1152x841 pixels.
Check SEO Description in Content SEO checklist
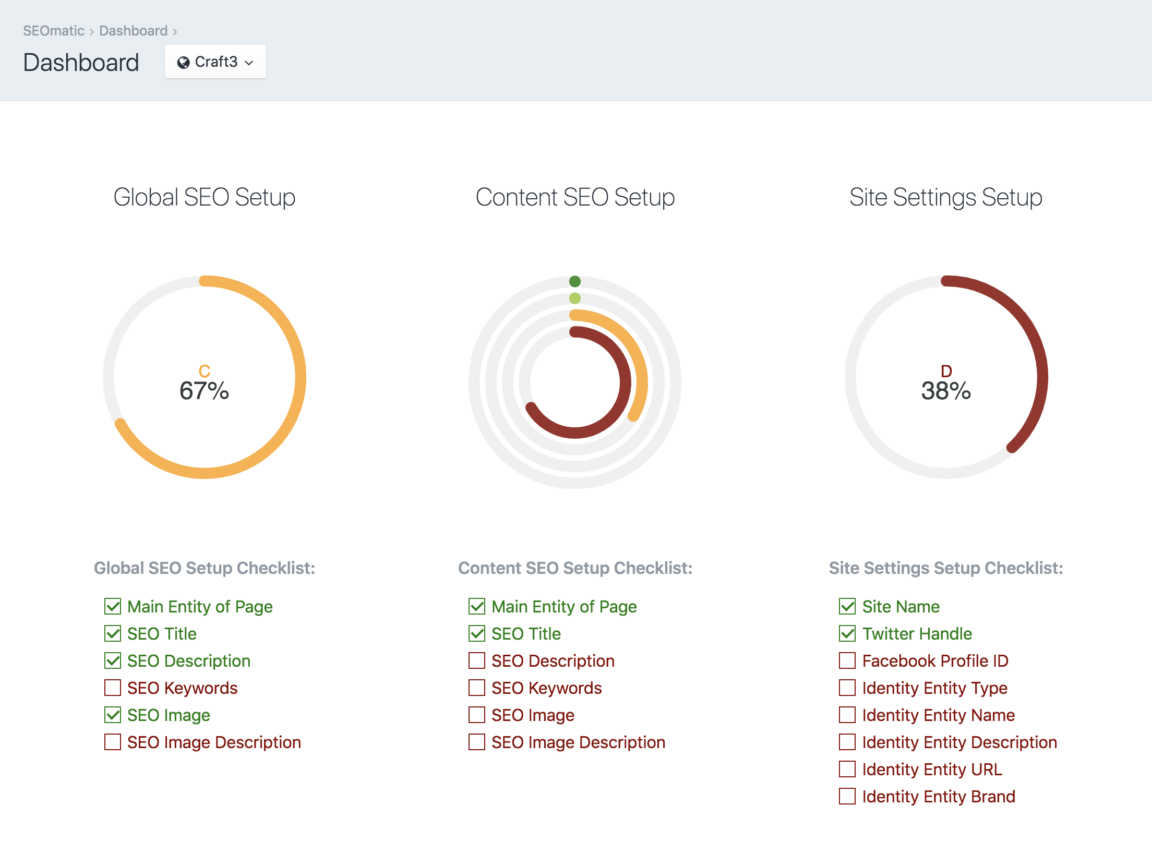pos(476,661)
